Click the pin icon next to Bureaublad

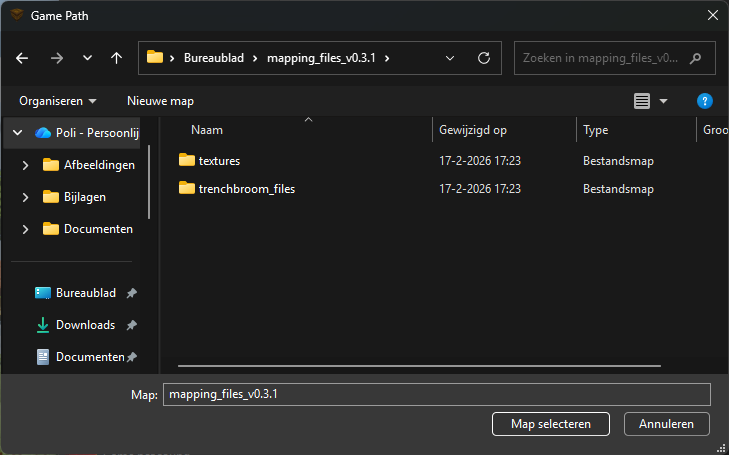(x=132, y=293)
